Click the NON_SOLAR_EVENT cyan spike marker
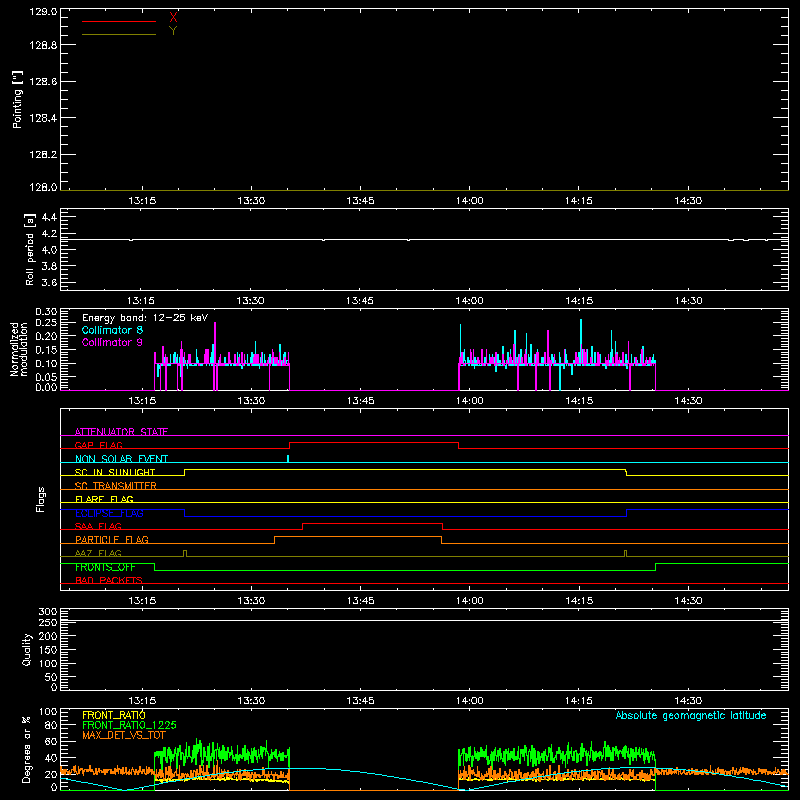 pyautogui.click(x=288, y=459)
